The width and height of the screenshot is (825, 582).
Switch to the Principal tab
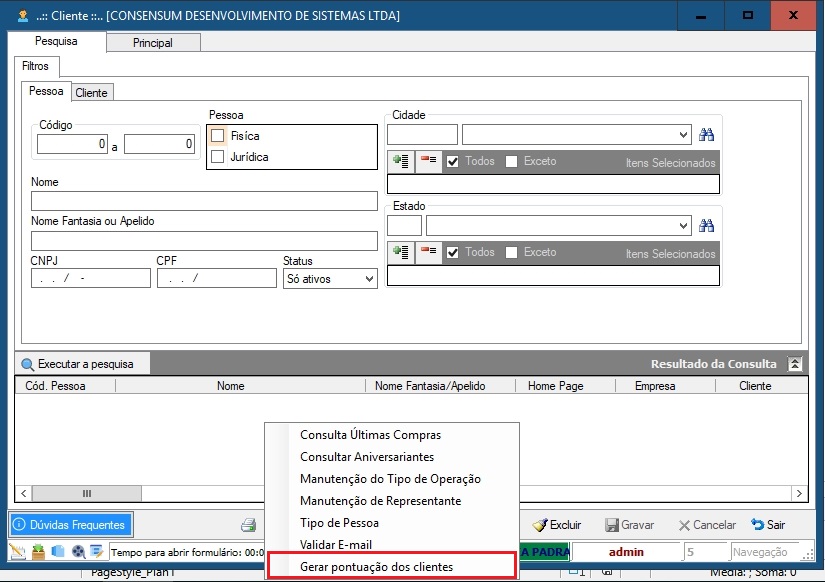coord(153,43)
